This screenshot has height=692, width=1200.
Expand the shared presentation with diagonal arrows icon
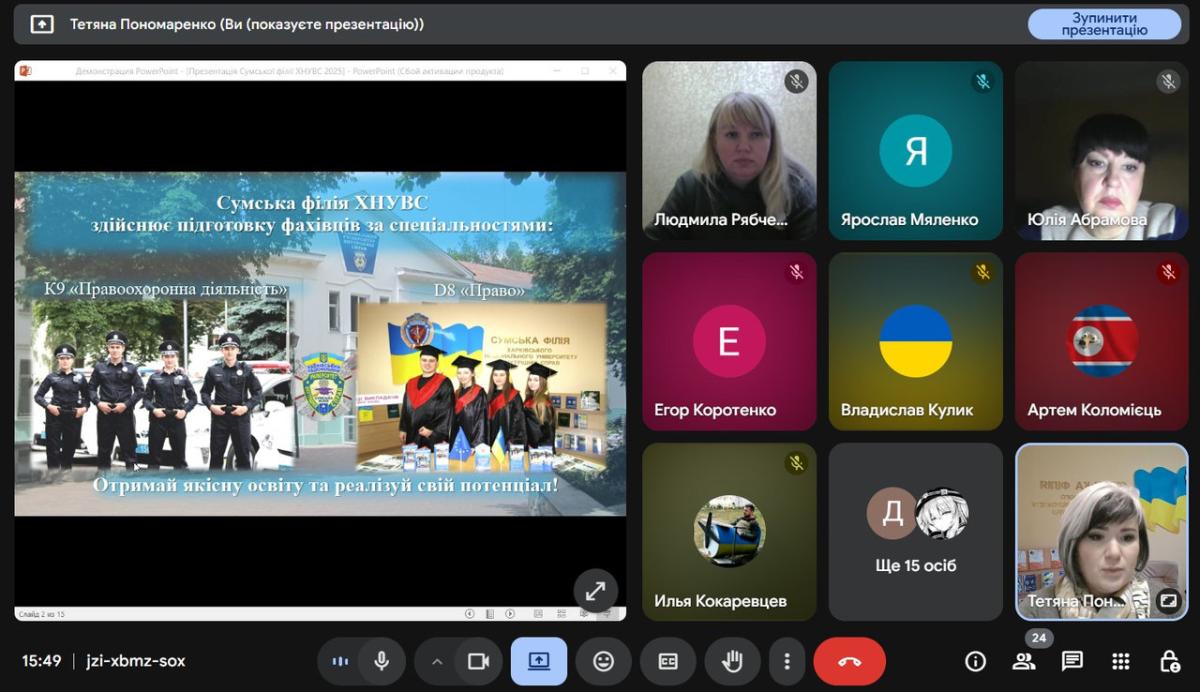[x=595, y=590]
